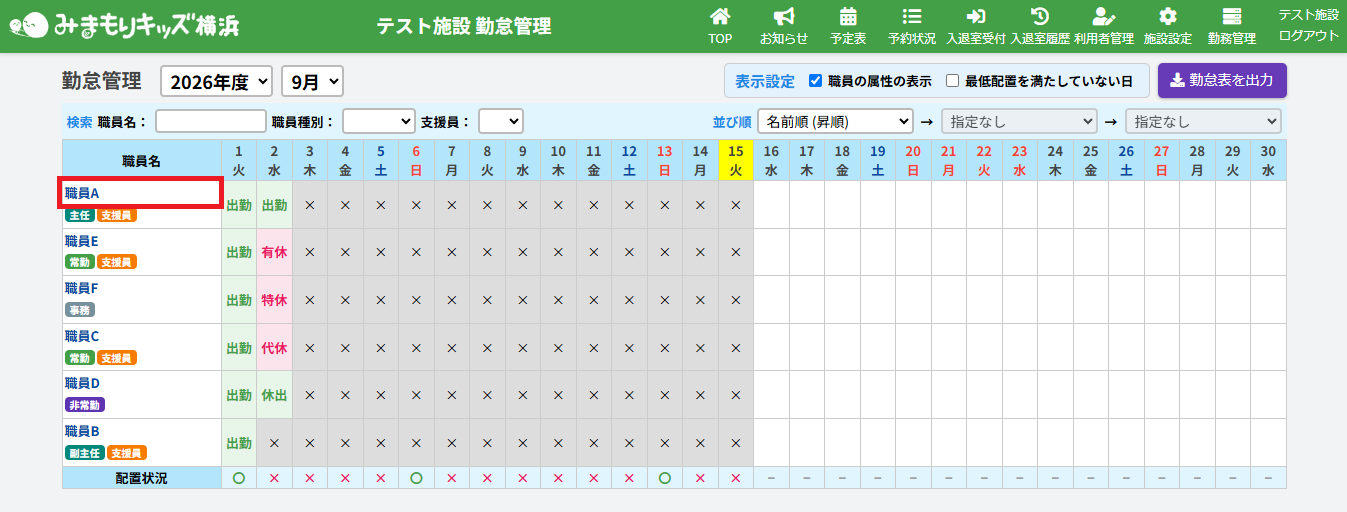Enable 最低配置を満たしていない日 checkbox

click(952, 81)
